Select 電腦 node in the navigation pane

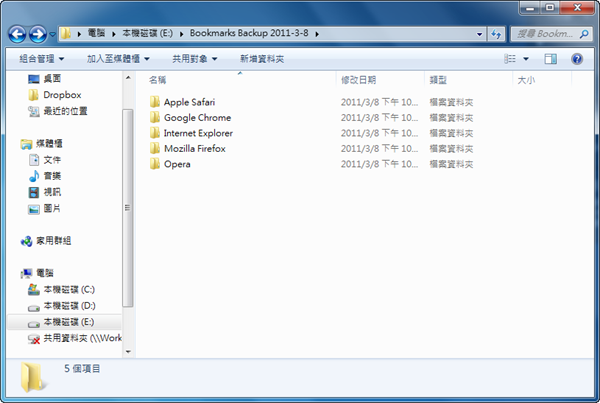click(x=44, y=273)
